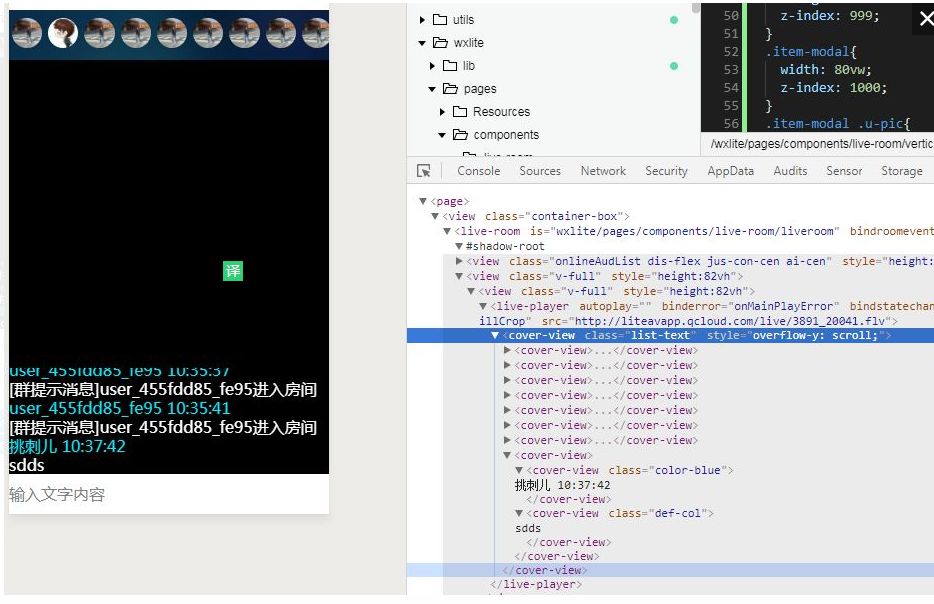Click the components open folder icon
Screen dimensions: 934x604
point(460,135)
